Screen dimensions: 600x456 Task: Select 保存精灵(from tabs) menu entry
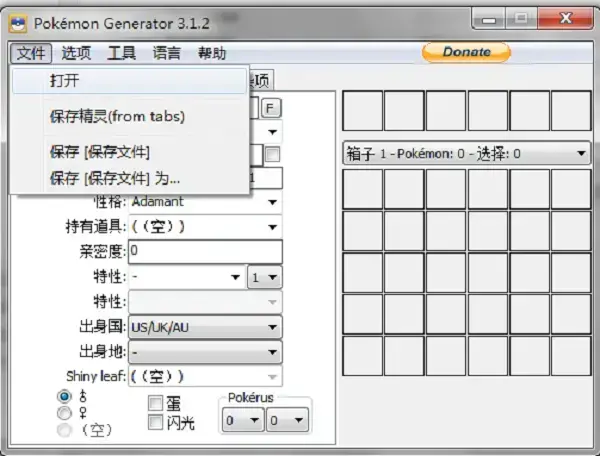[129, 116]
